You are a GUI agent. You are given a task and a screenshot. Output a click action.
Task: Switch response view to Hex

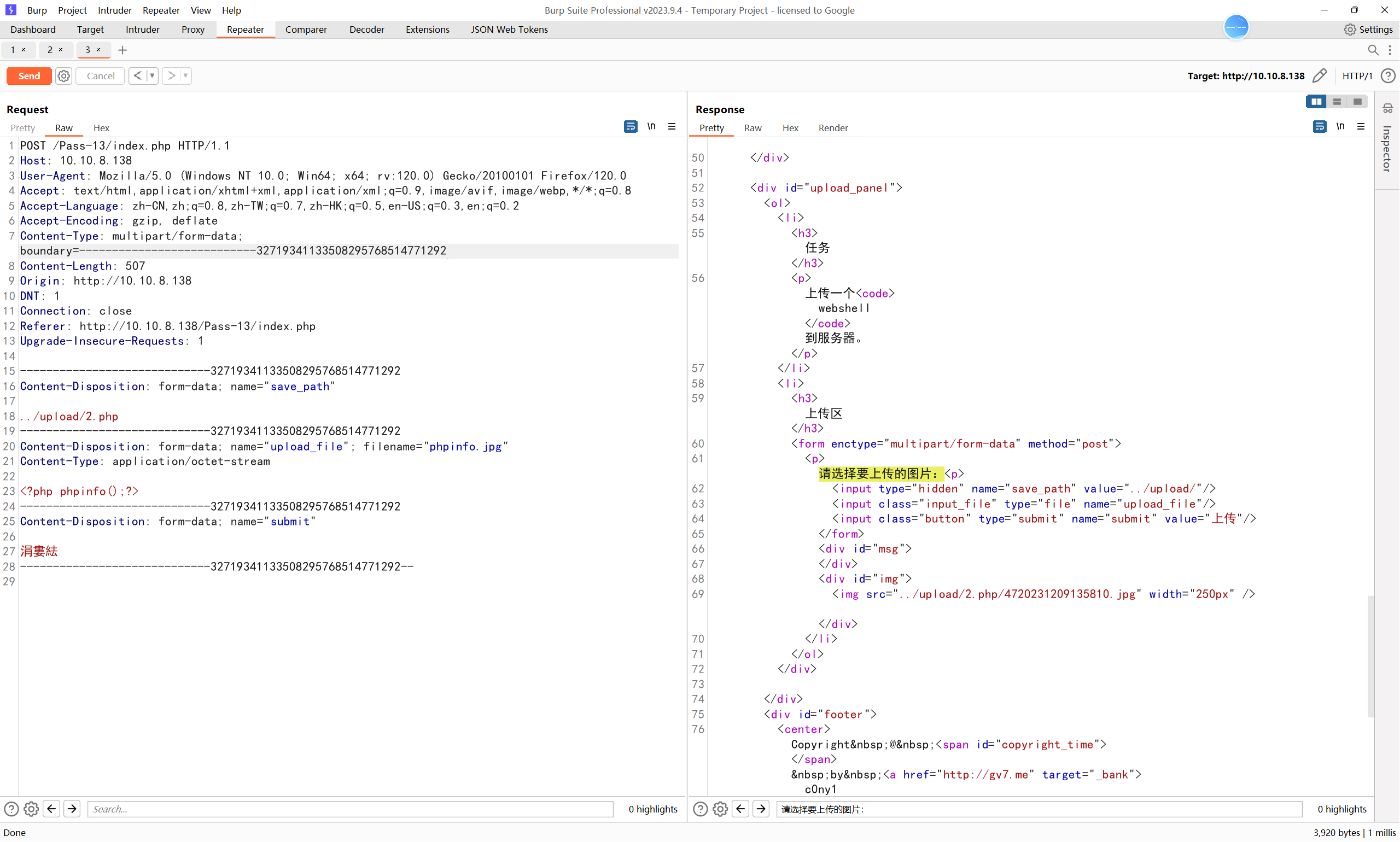tap(790, 128)
